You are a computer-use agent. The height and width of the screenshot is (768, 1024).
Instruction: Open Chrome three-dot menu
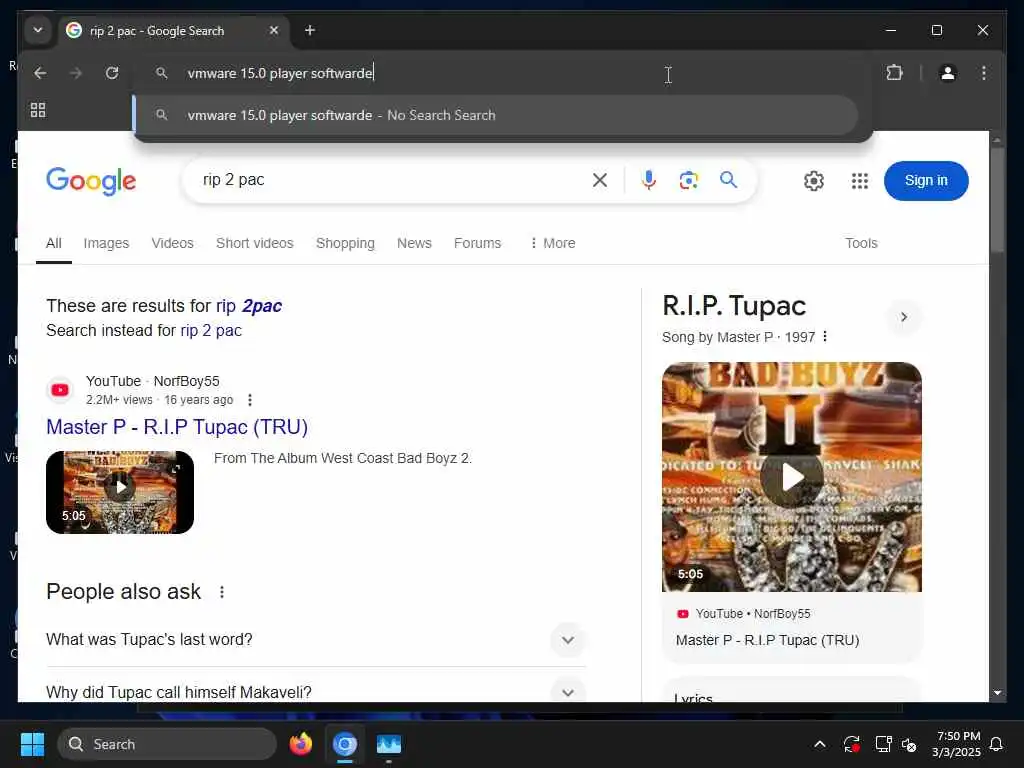tap(984, 72)
